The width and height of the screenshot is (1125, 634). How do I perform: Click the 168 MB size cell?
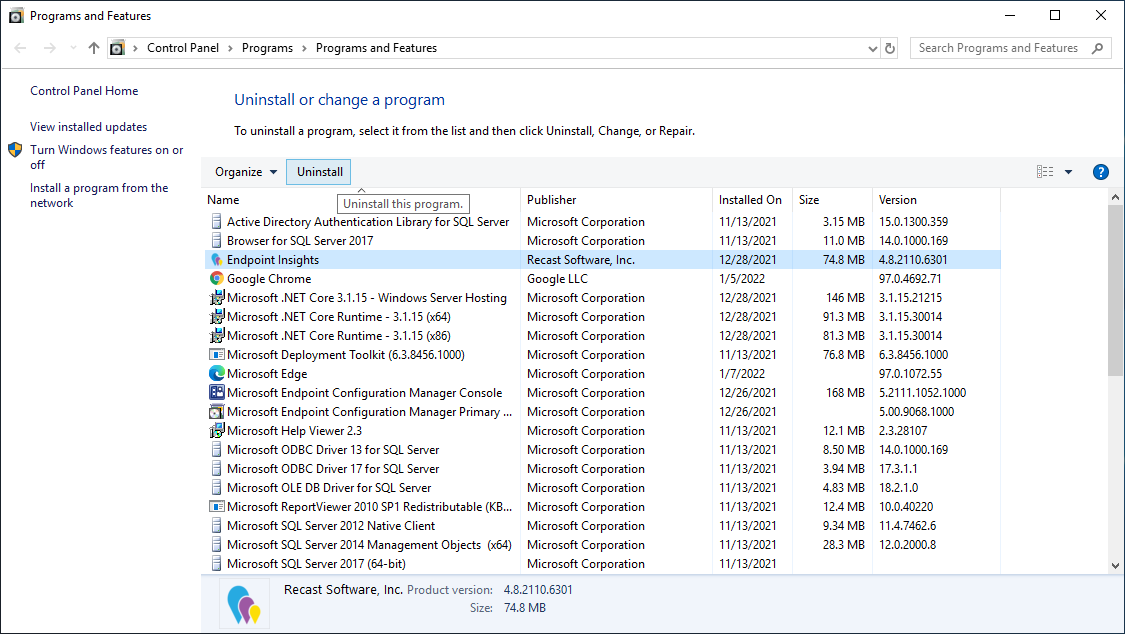coord(845,393)
